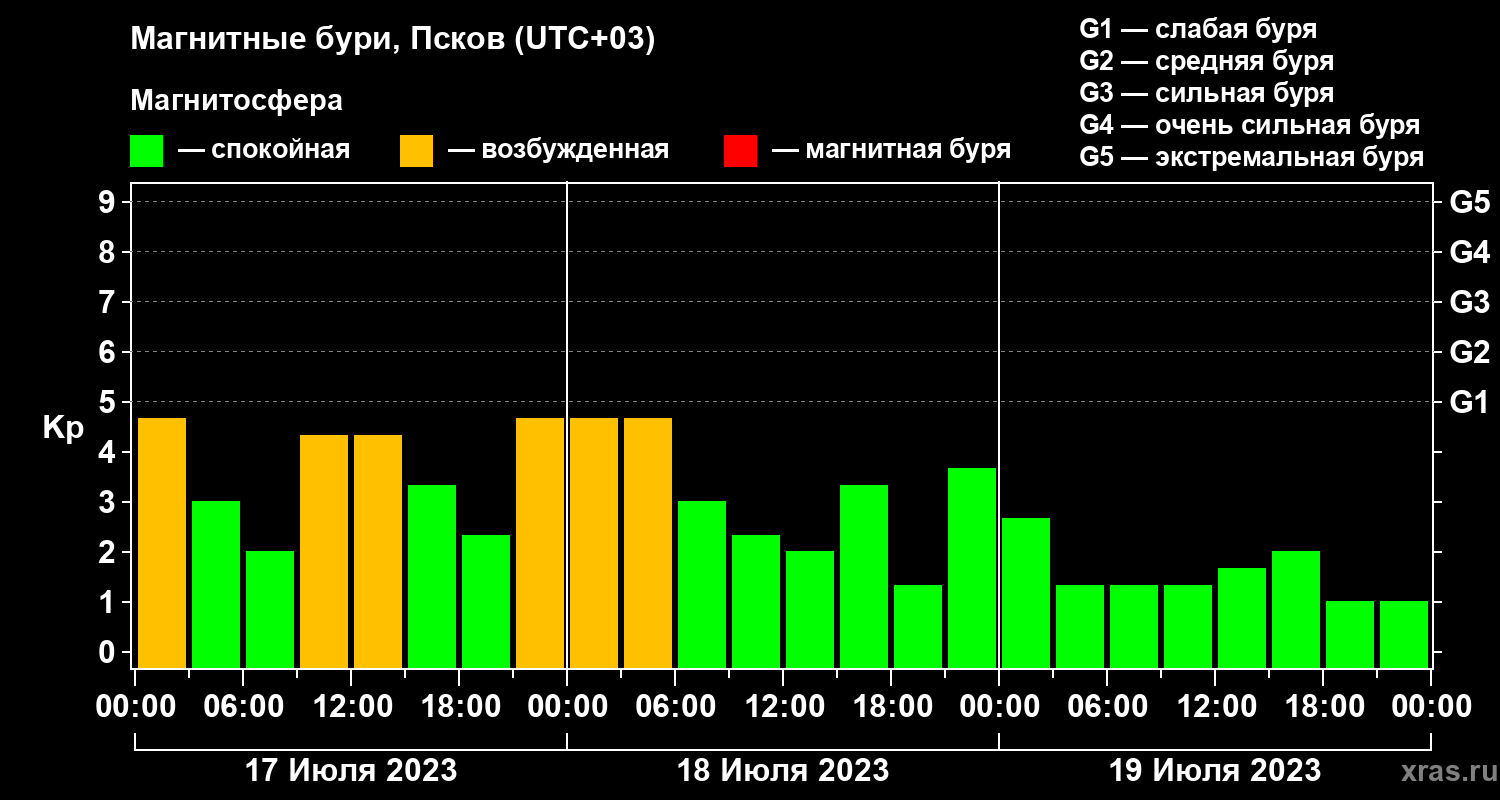1500x800 pixels.
Task: Click the green bar for 17 Июля 18:00–21:00
Action: pos(486,602)
